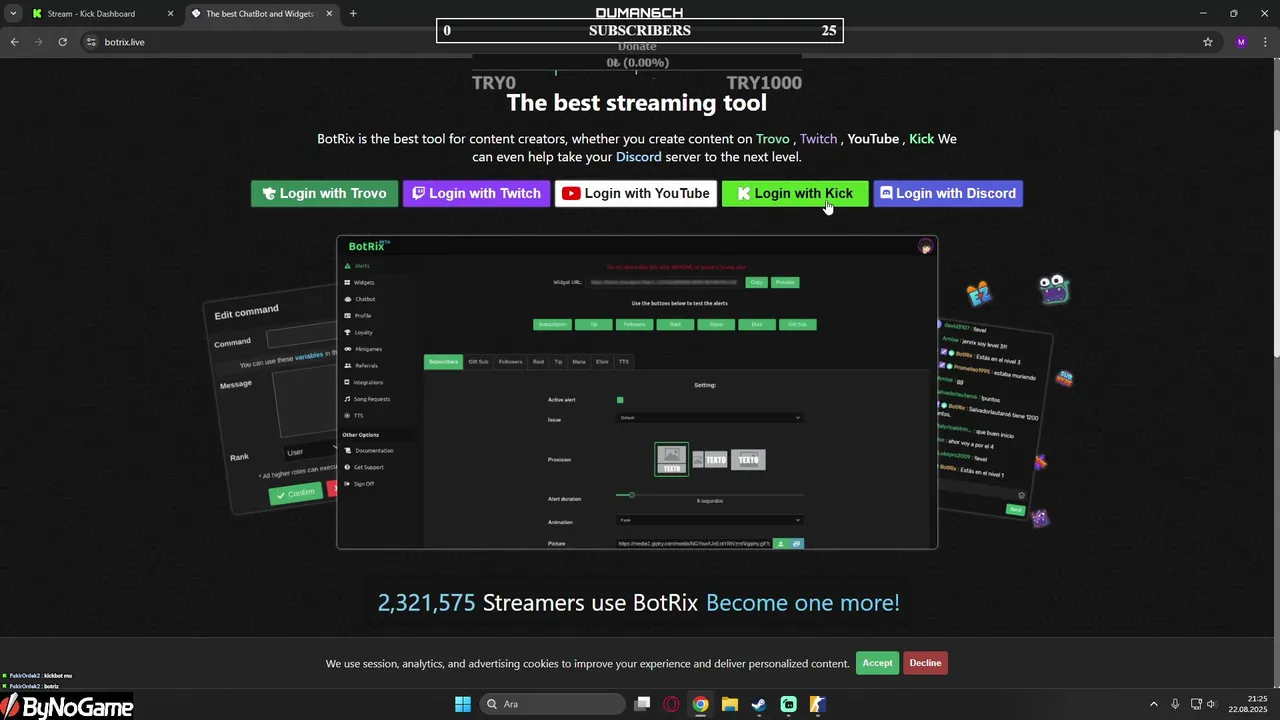Launch Opera from the taskbar

pos(672,704)
